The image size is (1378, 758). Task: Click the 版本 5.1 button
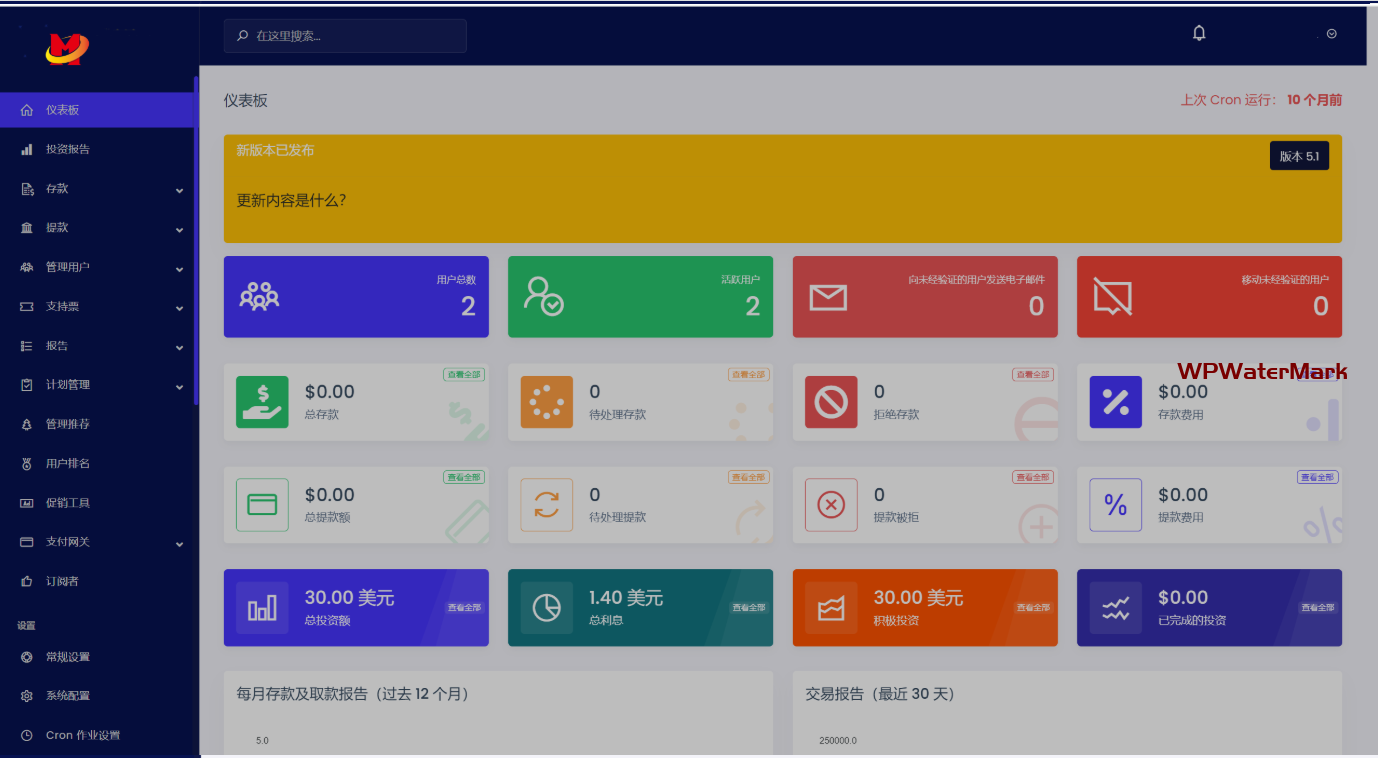point(1299,156)
